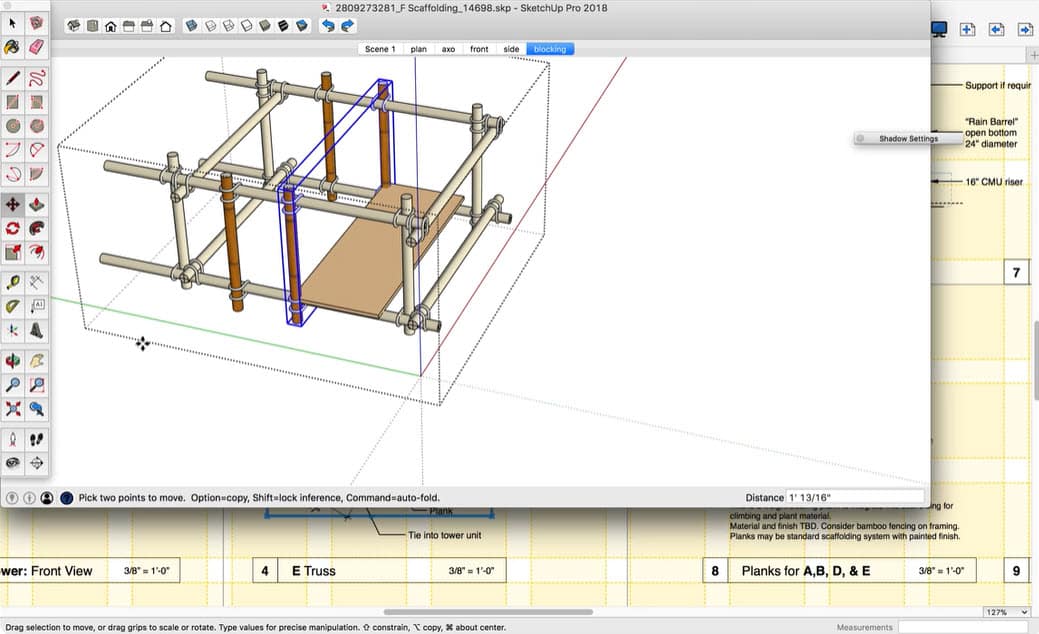Image resolution: width=1039 pixels, height=634 pixels.
Task: Choose the Orbit tool
Action: (13, 361)
